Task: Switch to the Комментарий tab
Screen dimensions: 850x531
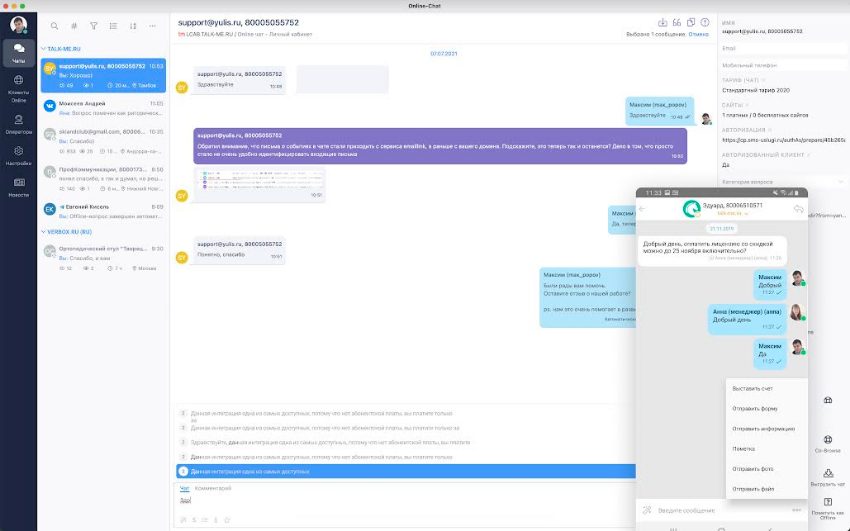Action: [213, 488]
